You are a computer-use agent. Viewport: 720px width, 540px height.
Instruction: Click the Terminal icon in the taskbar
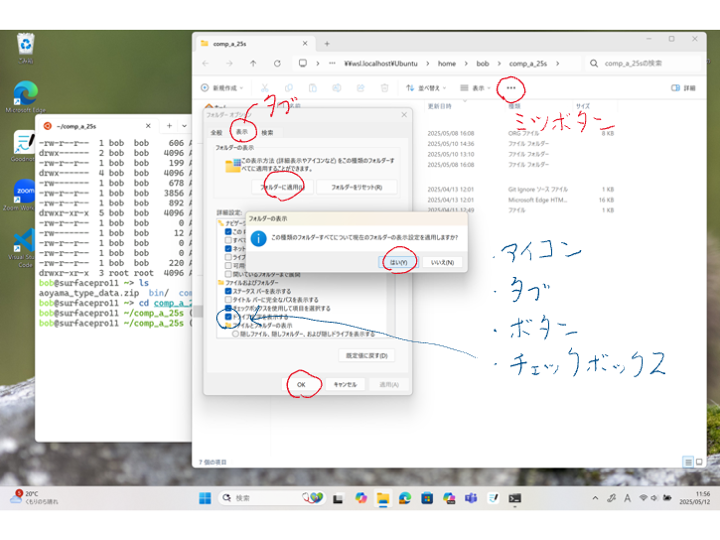[515, 498]
